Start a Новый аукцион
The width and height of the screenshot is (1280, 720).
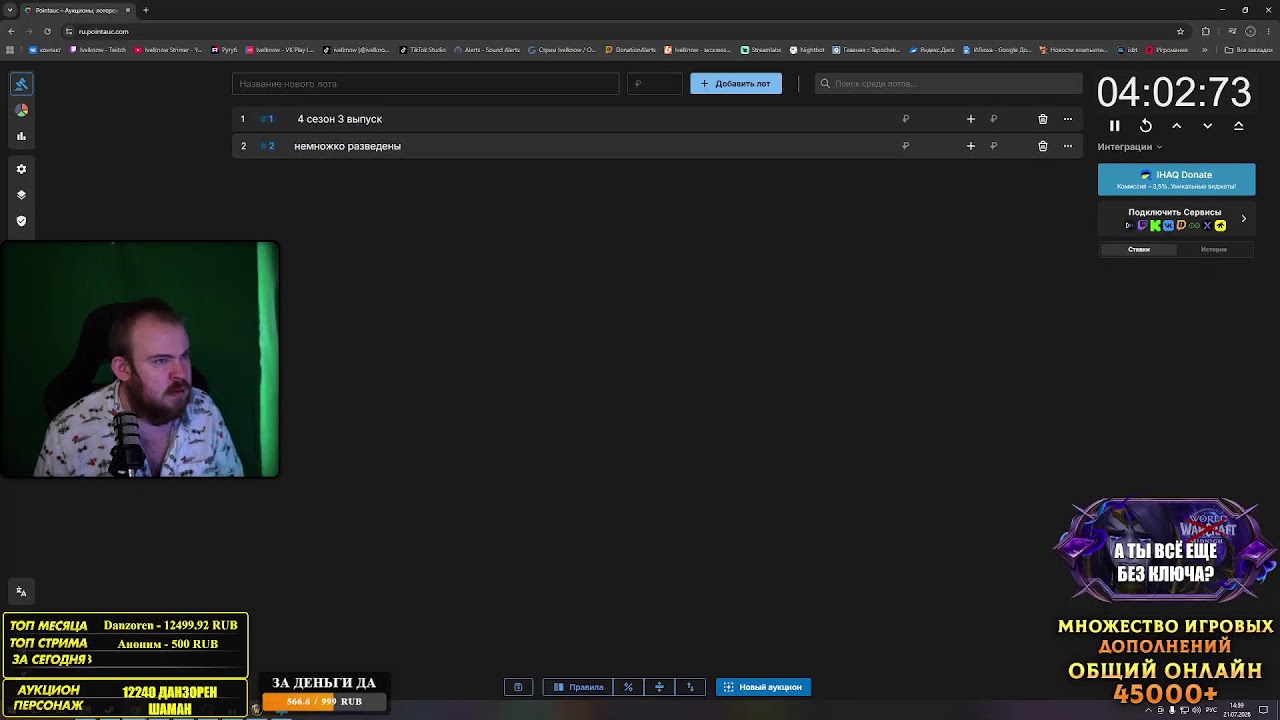763,687
